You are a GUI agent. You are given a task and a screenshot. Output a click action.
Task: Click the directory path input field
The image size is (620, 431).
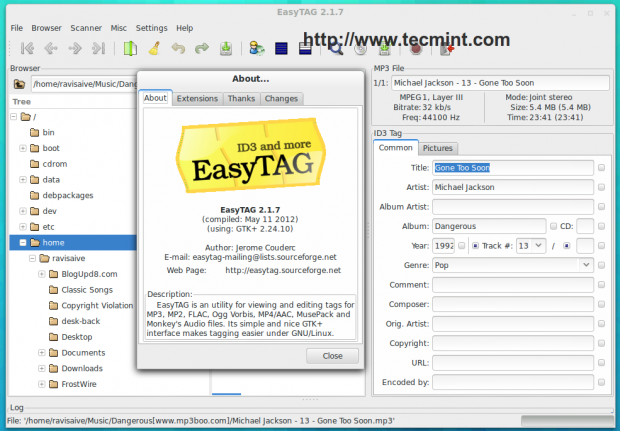84,84
